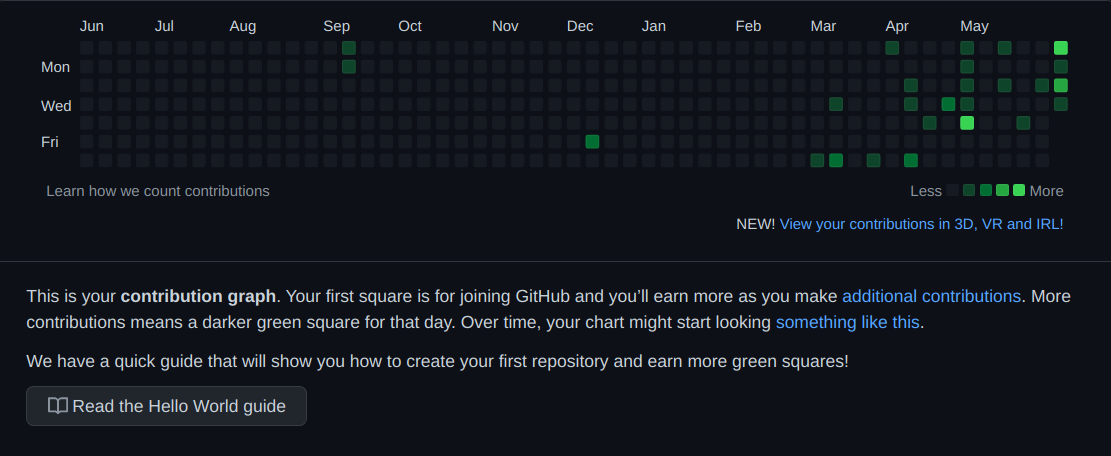Click the green Wednesday square in March
The width and height of the screenshot is (1111, 456).
(x=836, y=104)
